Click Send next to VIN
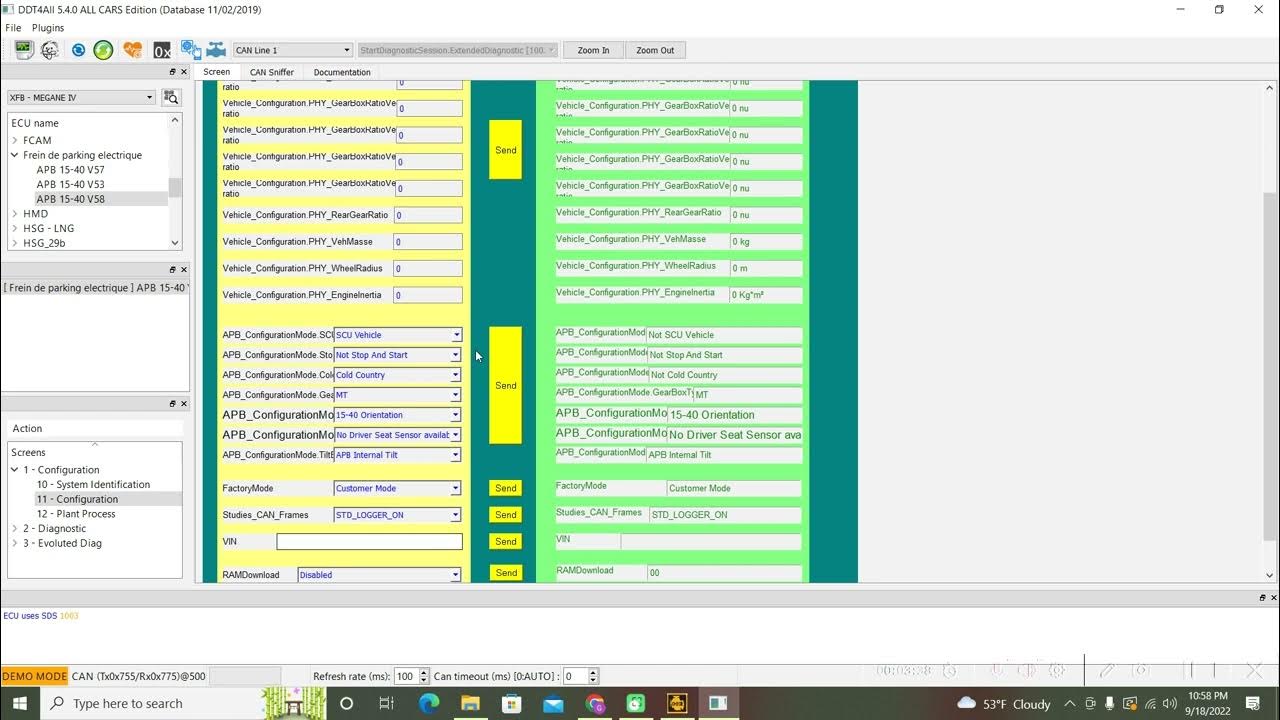 click(505, 541)
